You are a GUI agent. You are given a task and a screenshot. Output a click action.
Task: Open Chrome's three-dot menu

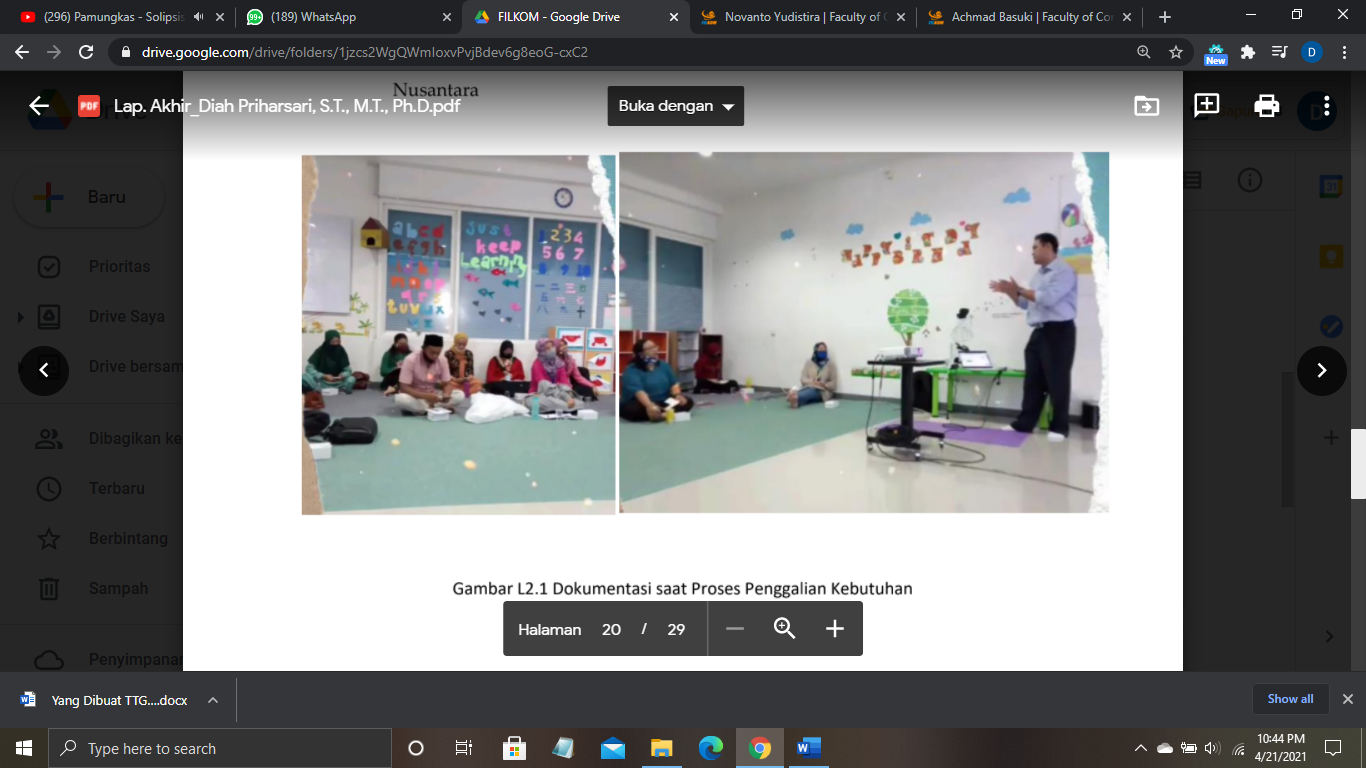(x=1344, y=52)
